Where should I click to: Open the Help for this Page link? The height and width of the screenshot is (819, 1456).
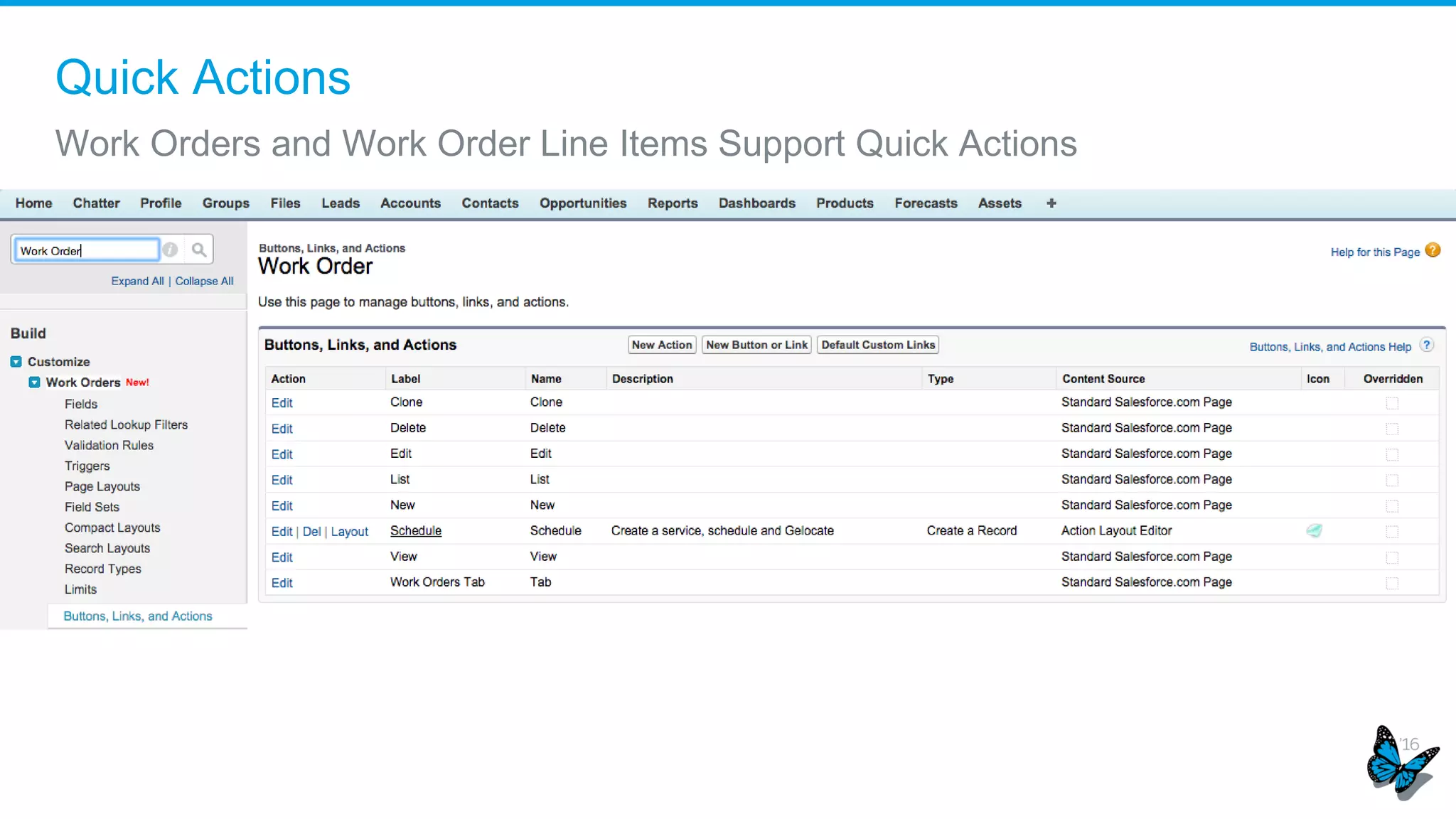pyautogui.click(x=1375, y=252)
